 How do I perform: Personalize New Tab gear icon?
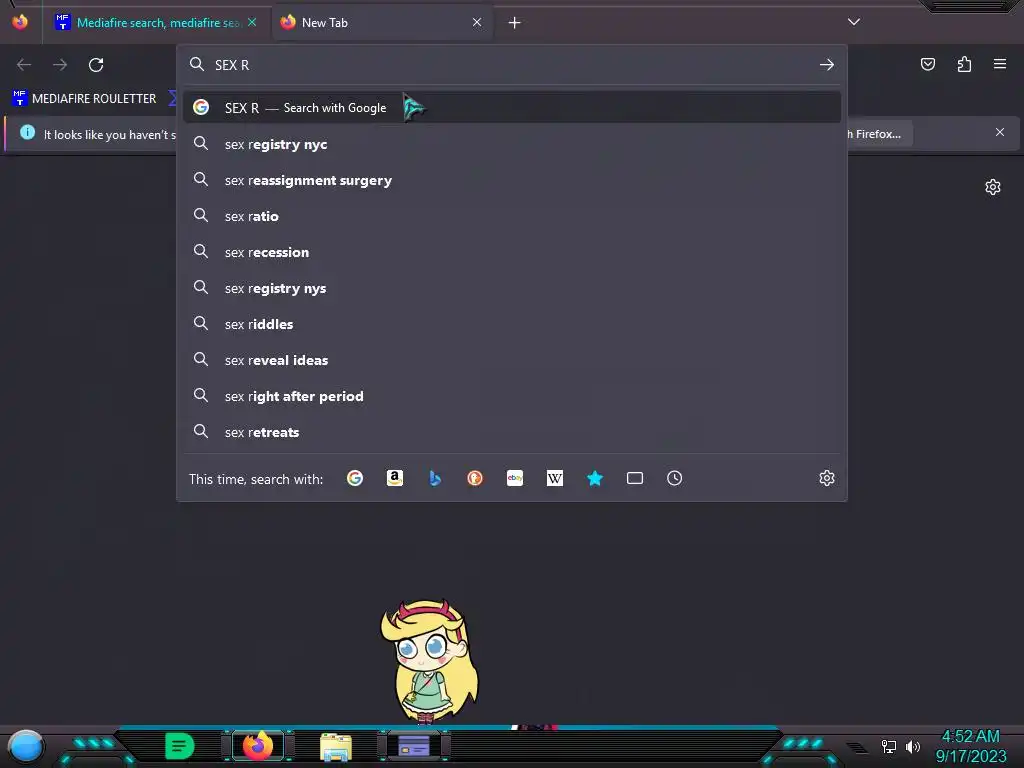pyautogui.click(x=993, y=187)
